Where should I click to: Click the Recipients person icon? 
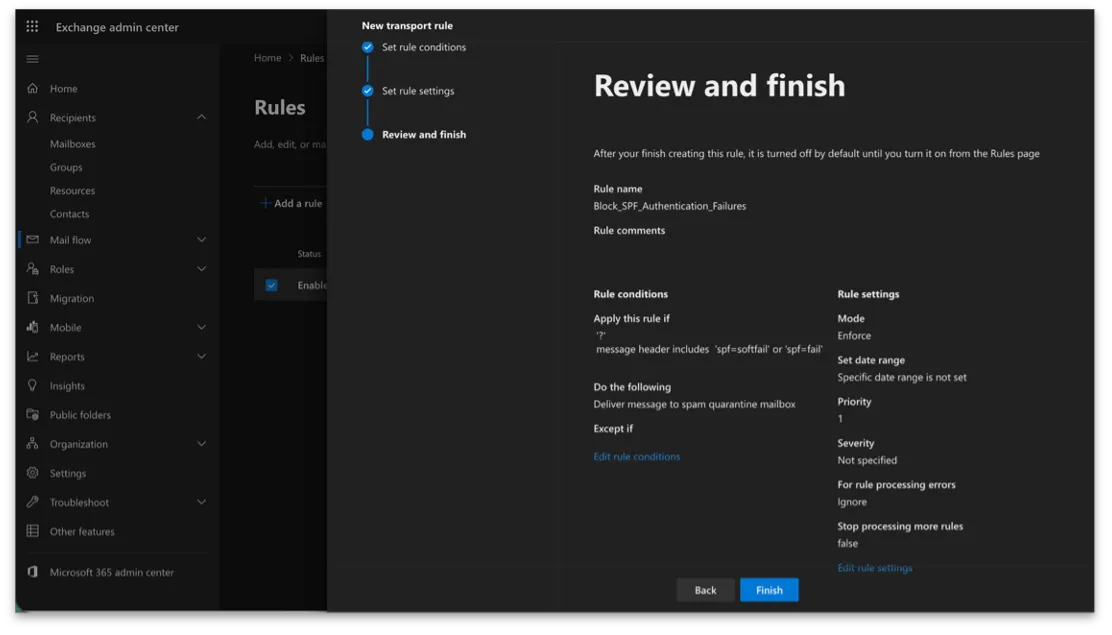[33, 117]
